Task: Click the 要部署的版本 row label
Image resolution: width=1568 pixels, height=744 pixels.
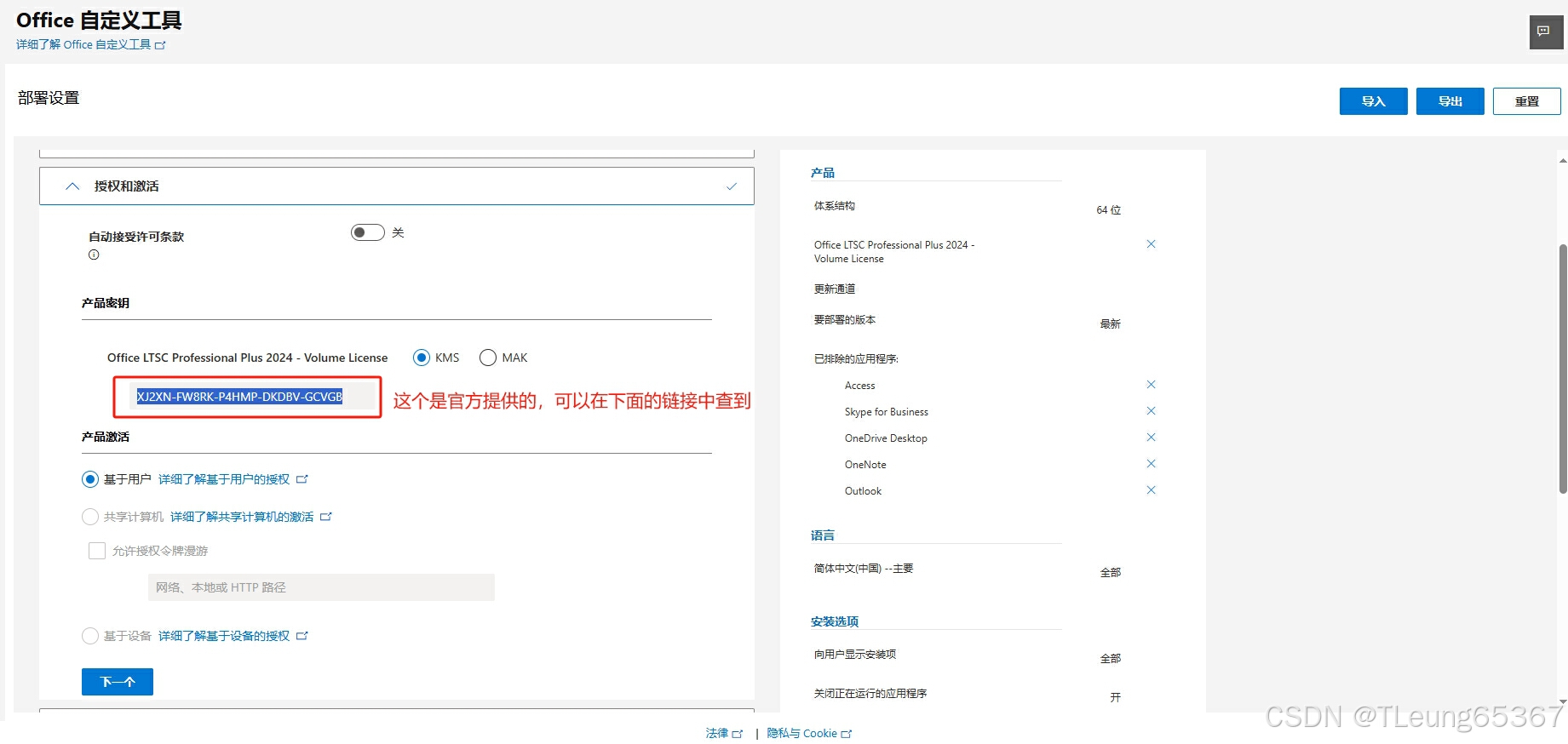Action: [845, 320]
